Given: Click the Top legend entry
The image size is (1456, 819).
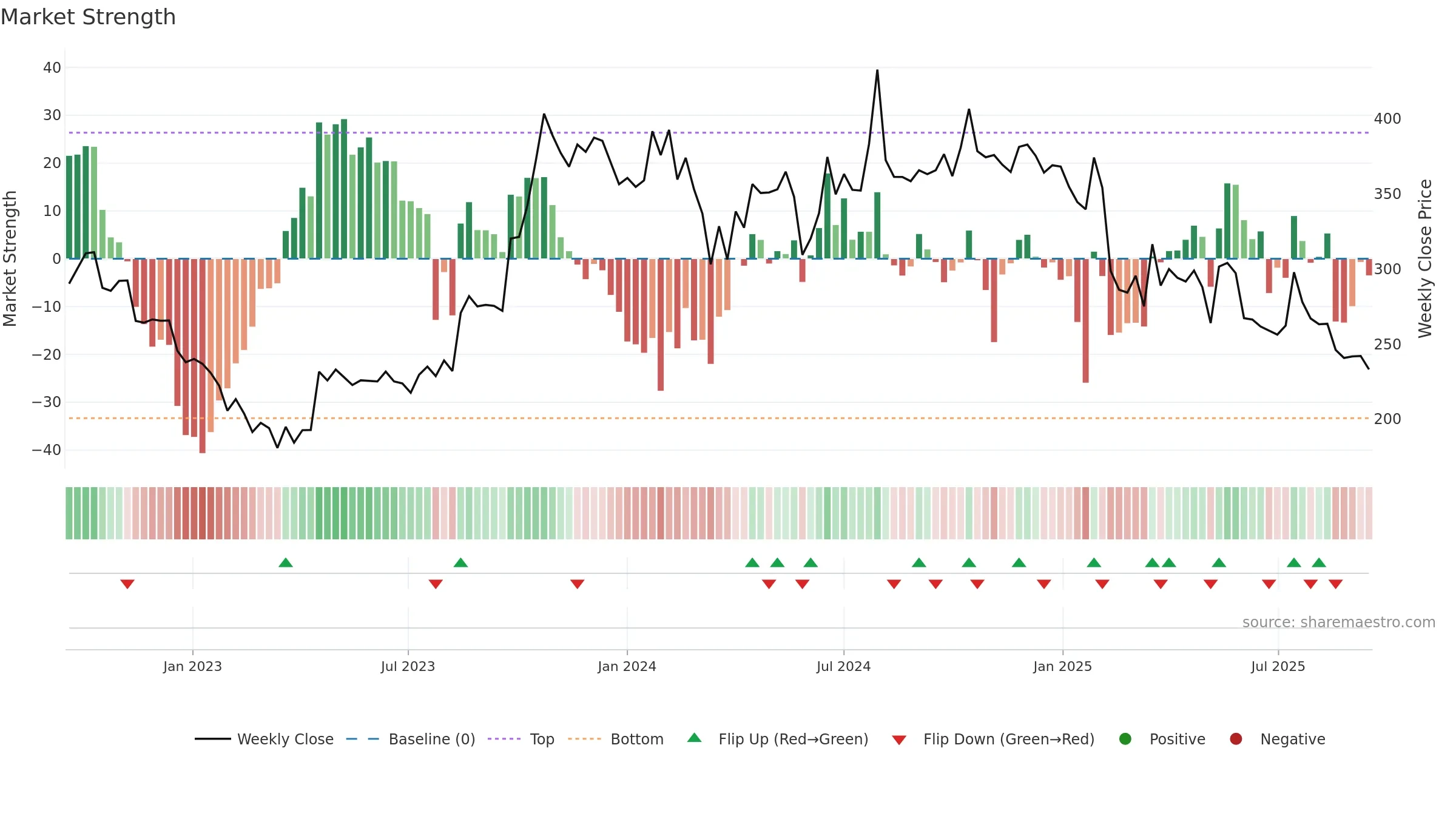Looking at the screenshot, I should tap(521, 739).
